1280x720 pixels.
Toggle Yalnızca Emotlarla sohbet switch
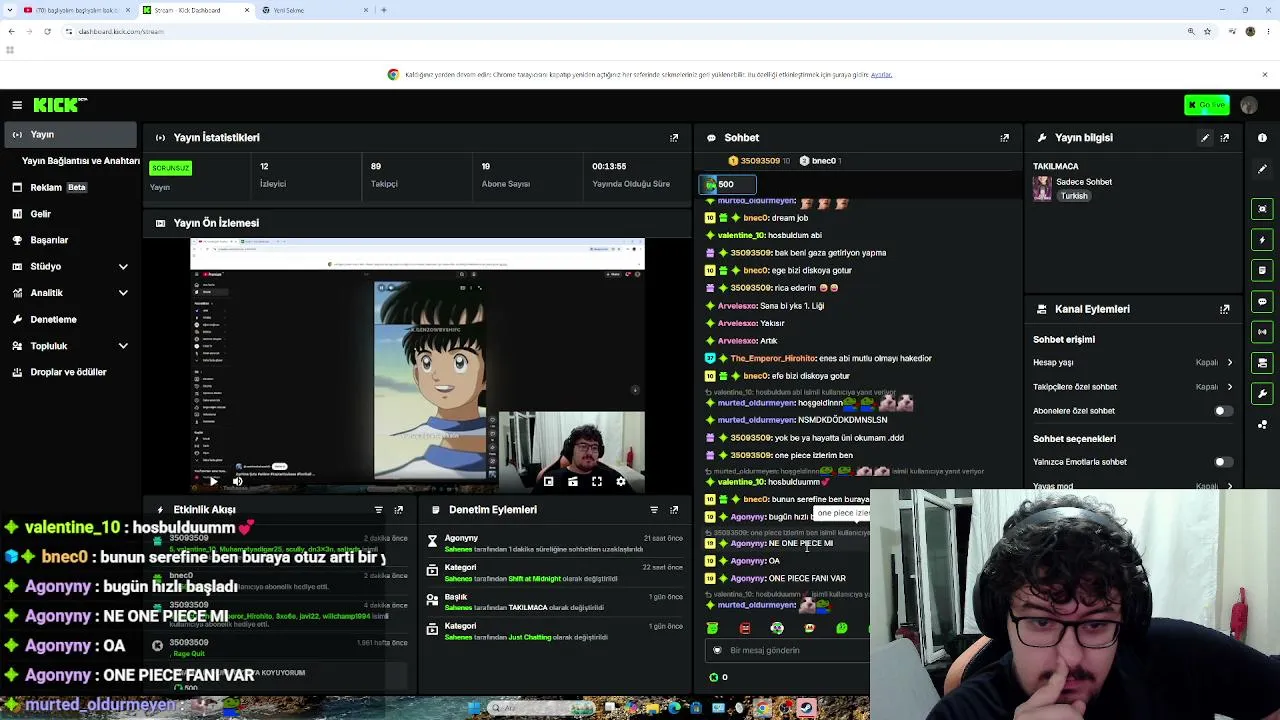click(1222, 462)
